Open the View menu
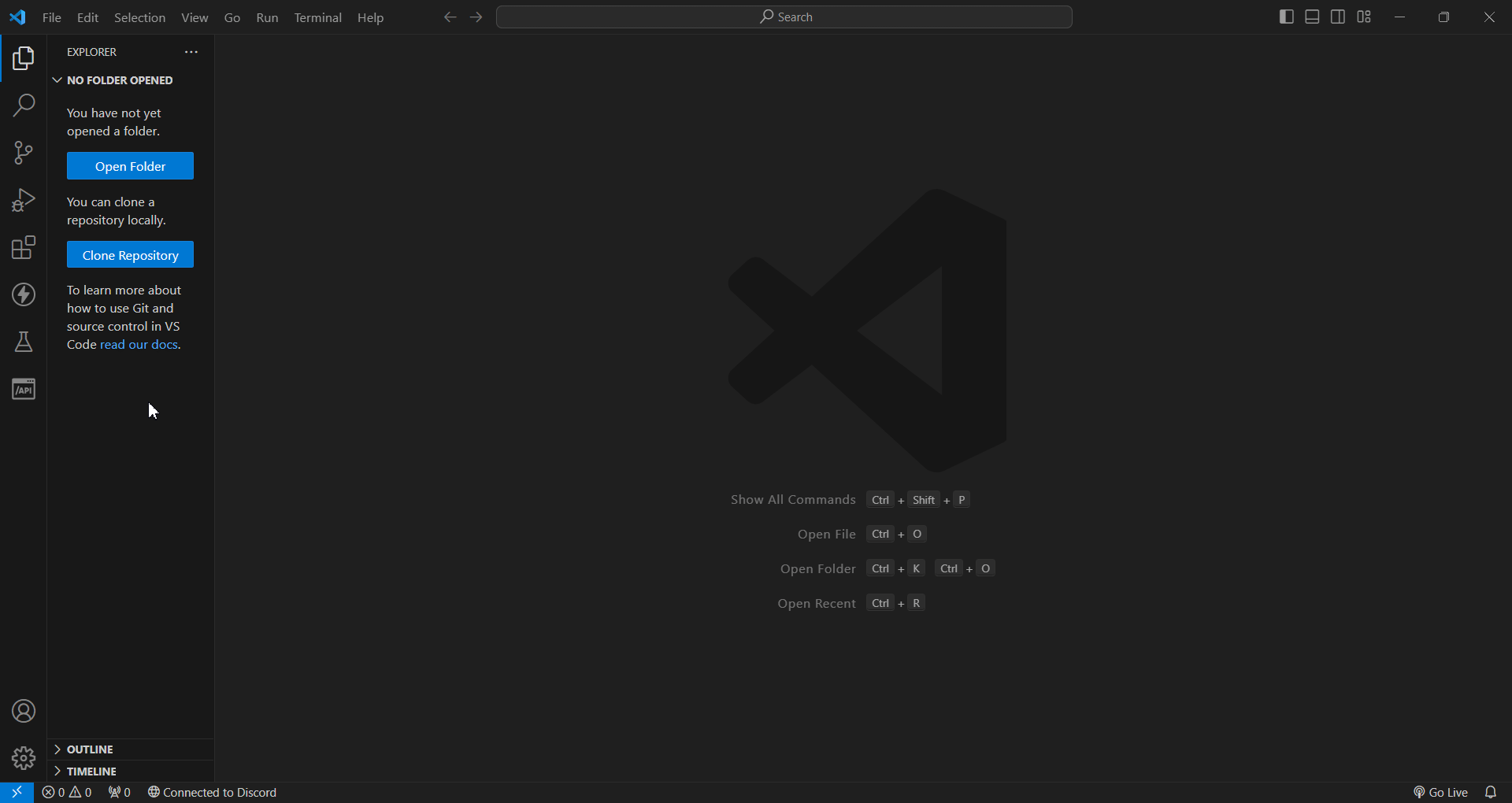 tap(195, 17)
